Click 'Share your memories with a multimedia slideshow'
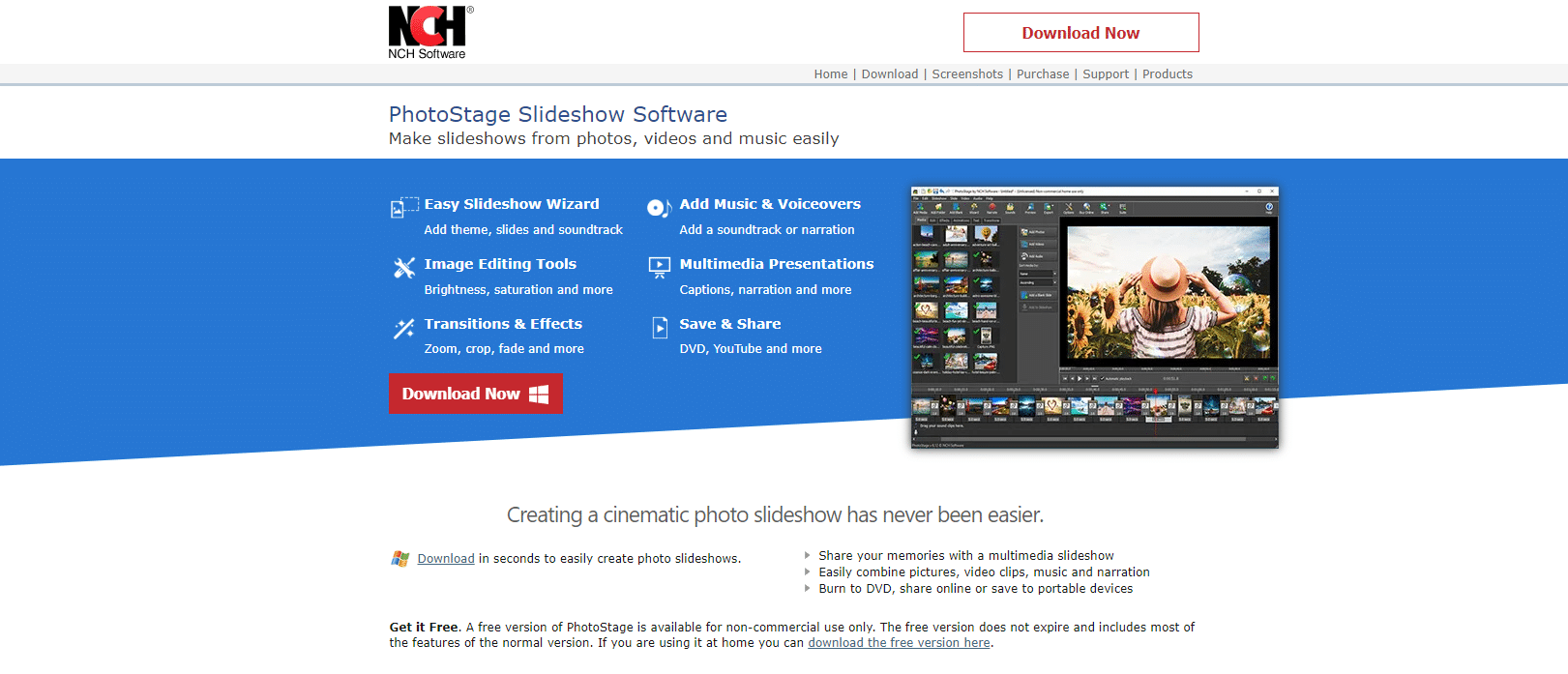 [x=966, y=556]
